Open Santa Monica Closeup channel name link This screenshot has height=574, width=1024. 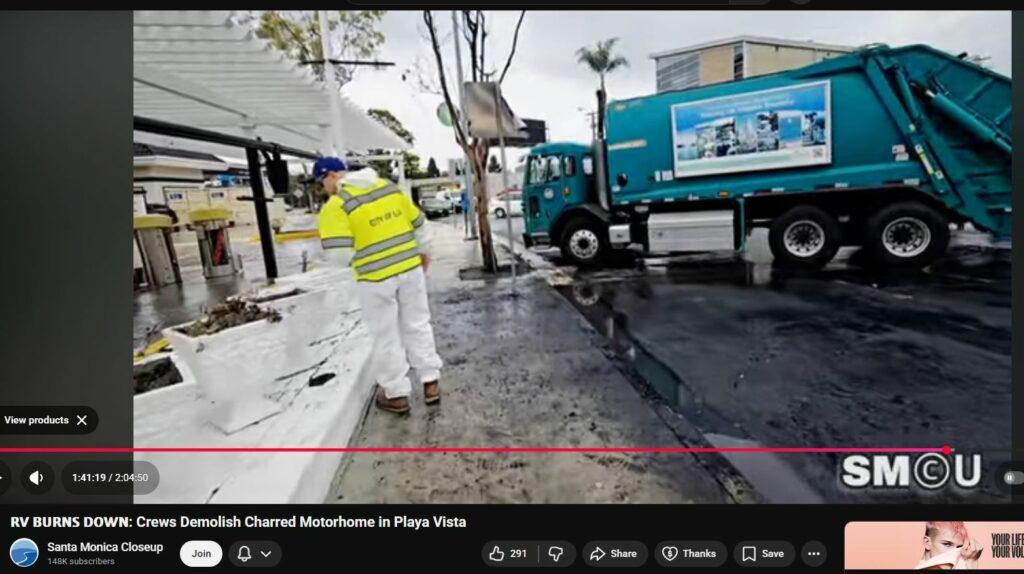coord(105,547)
